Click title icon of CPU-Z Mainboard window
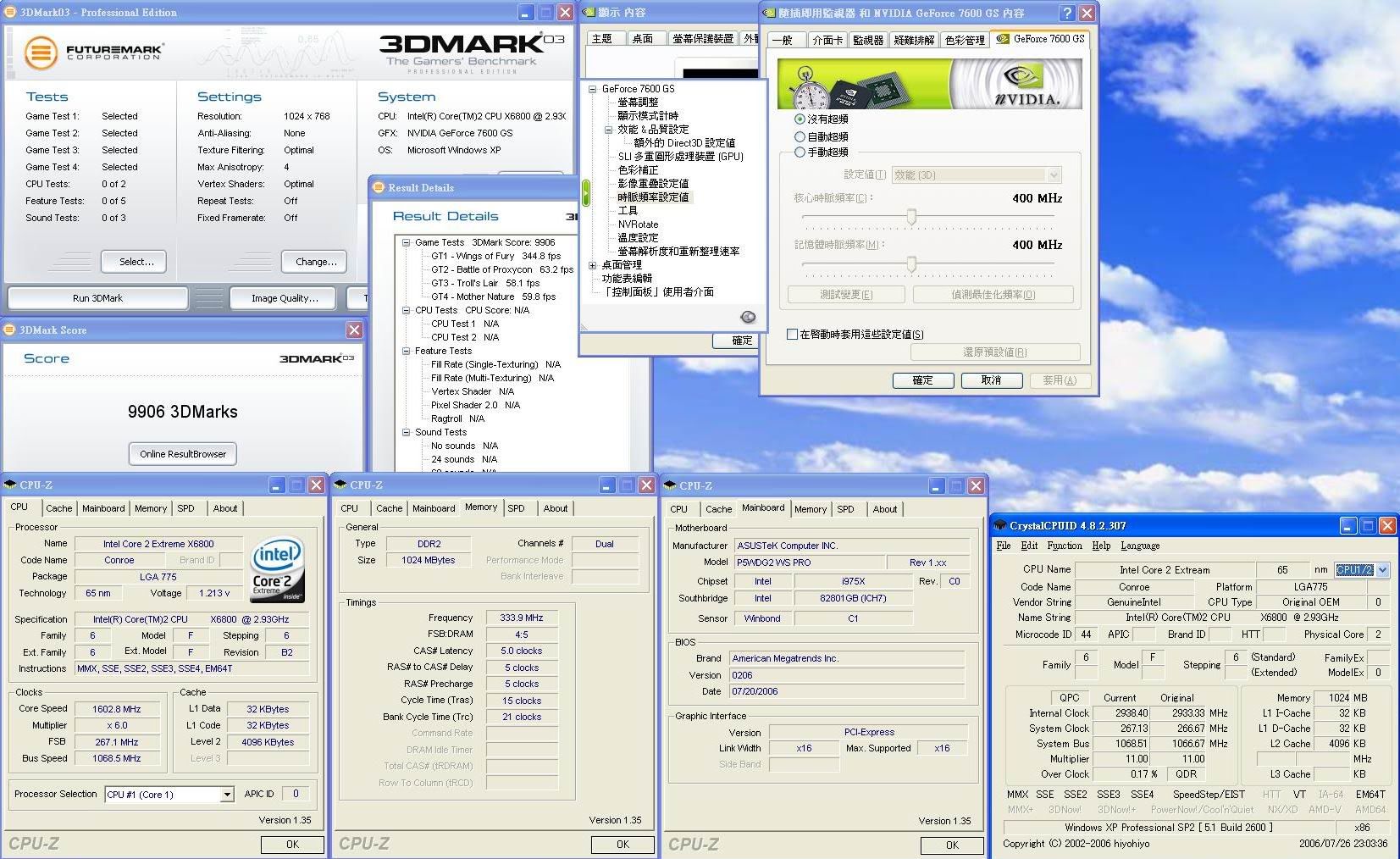This screenshot has height=859, width=1400. coord(670,485)
